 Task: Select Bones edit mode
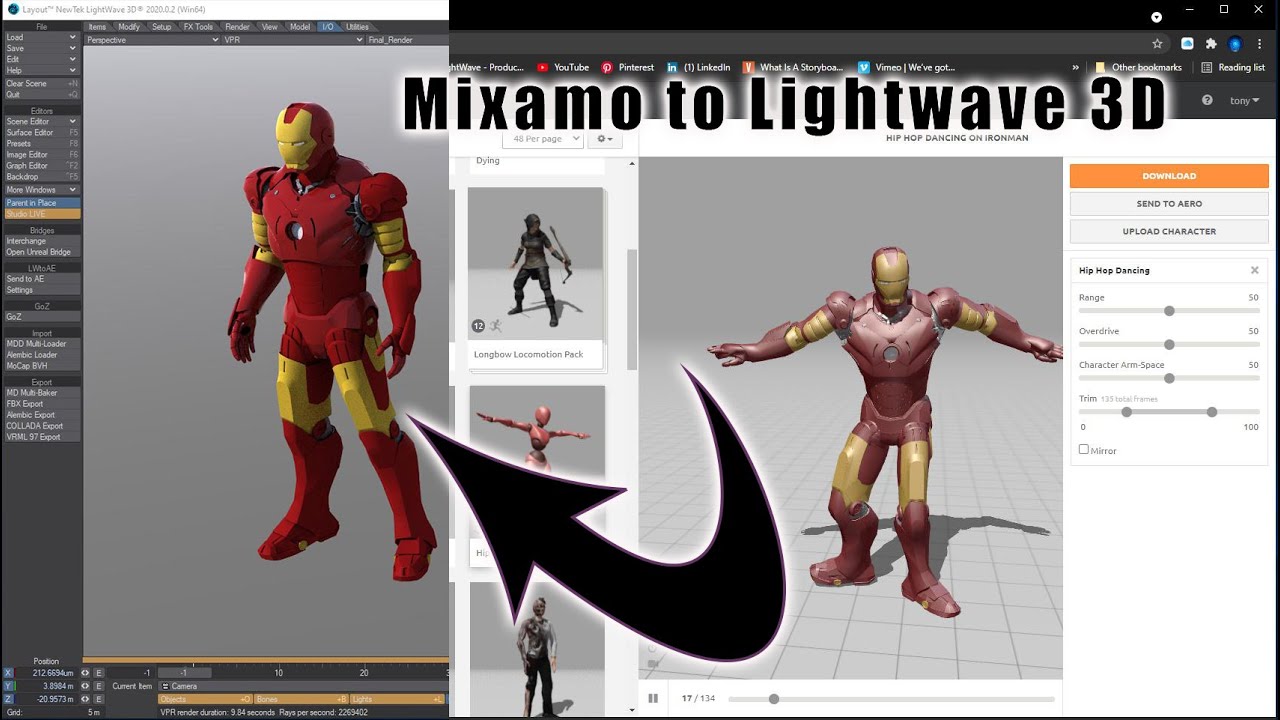pos(300,699)
